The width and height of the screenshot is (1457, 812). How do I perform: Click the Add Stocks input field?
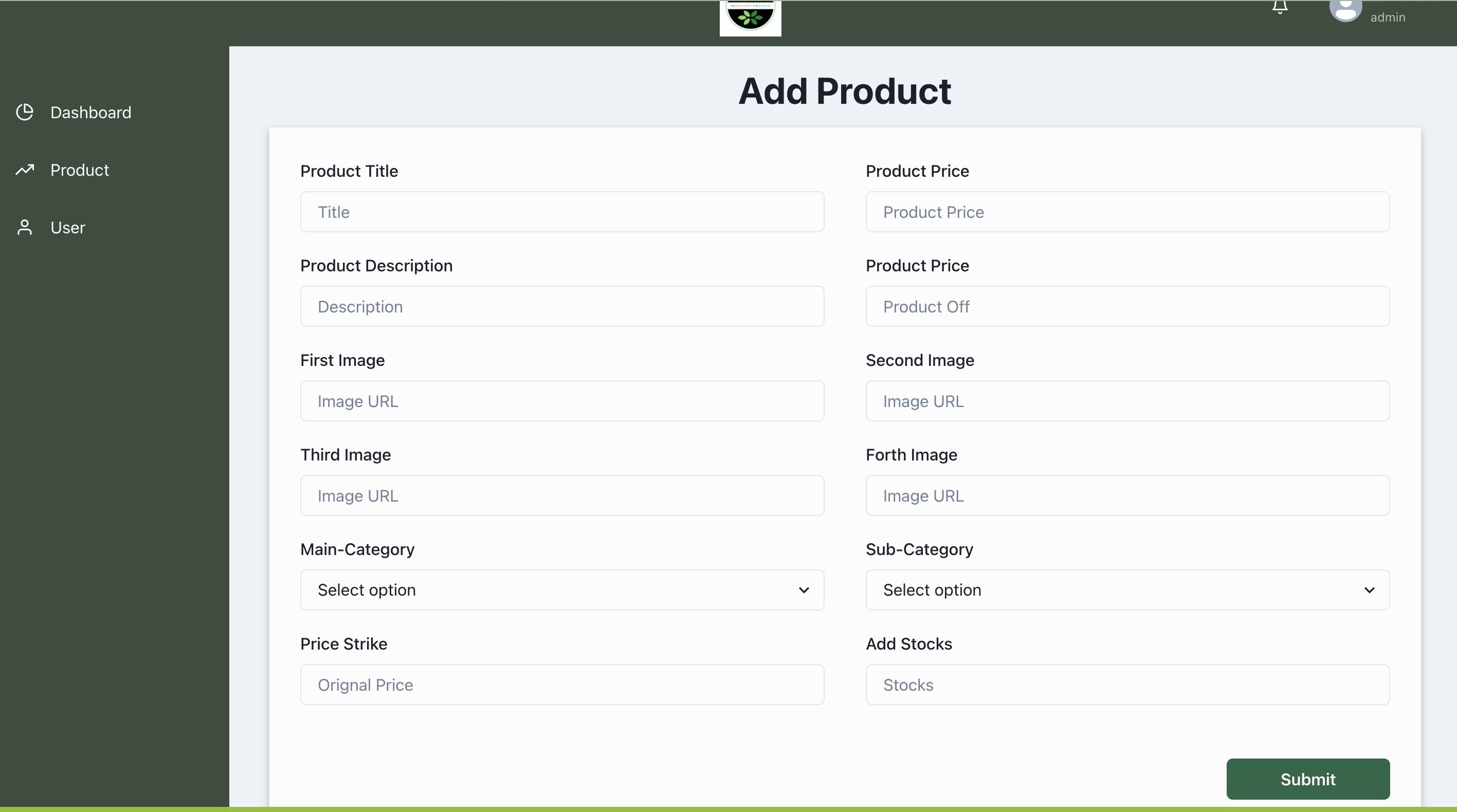pos(1127,684)
